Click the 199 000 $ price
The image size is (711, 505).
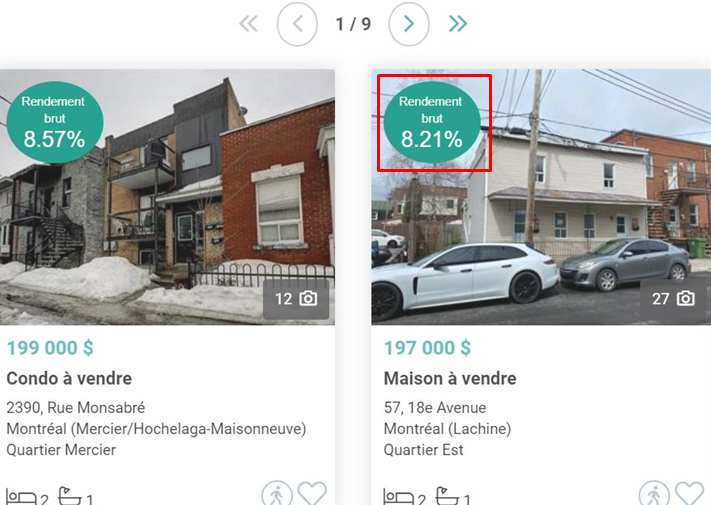50,348
